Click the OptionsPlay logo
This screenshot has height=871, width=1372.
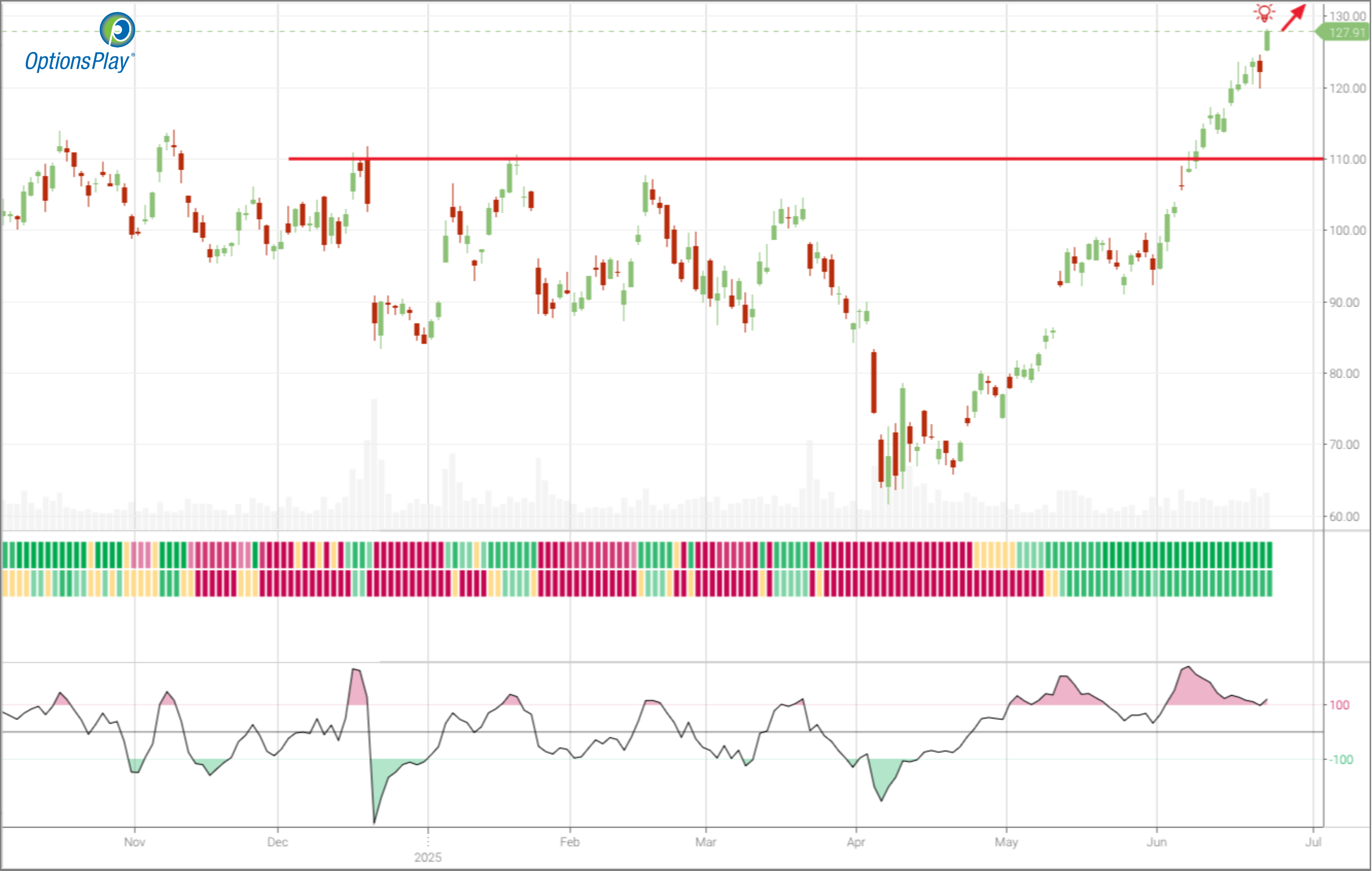click(80, 43)
